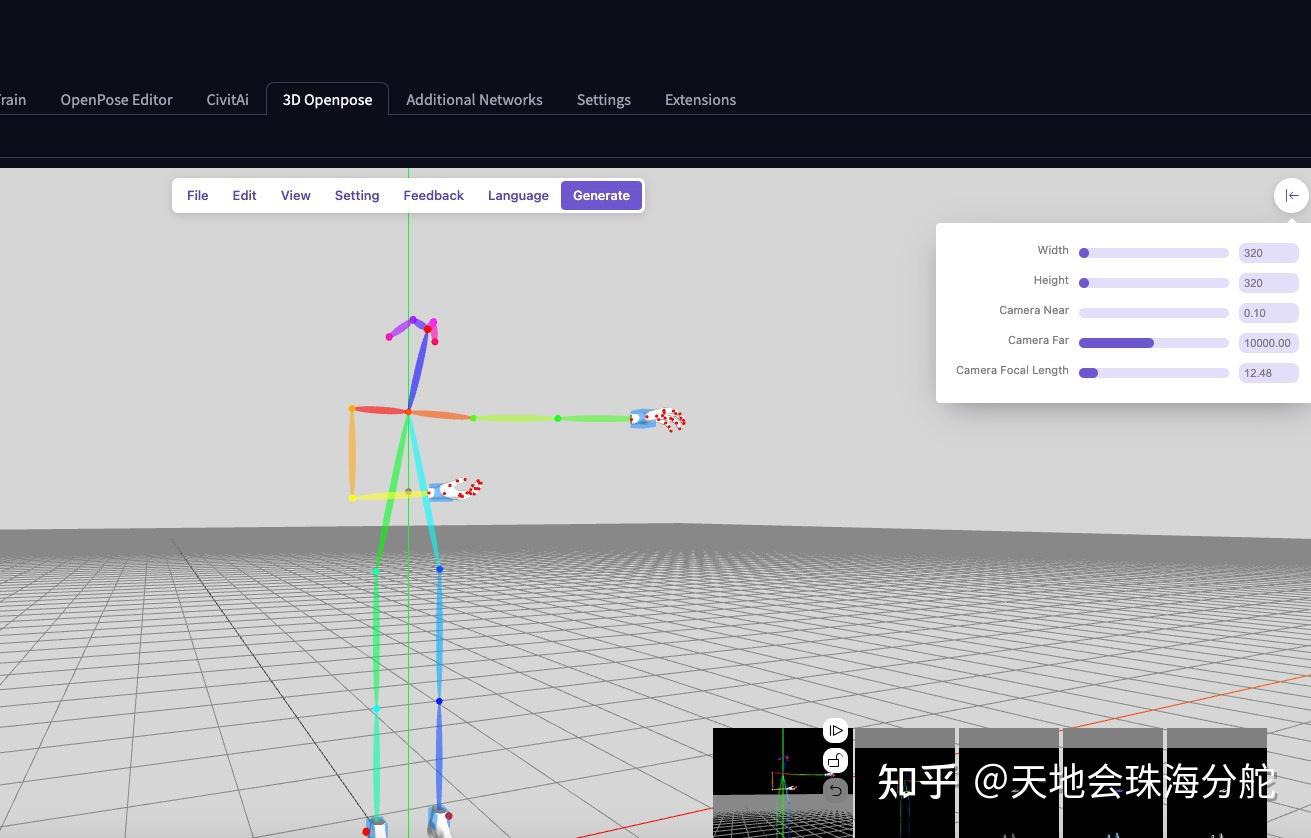Switch to the CivitAi tab
The width and height of the screenshot is (1311, 838).
pyautogui.click(x=227, y=99)
